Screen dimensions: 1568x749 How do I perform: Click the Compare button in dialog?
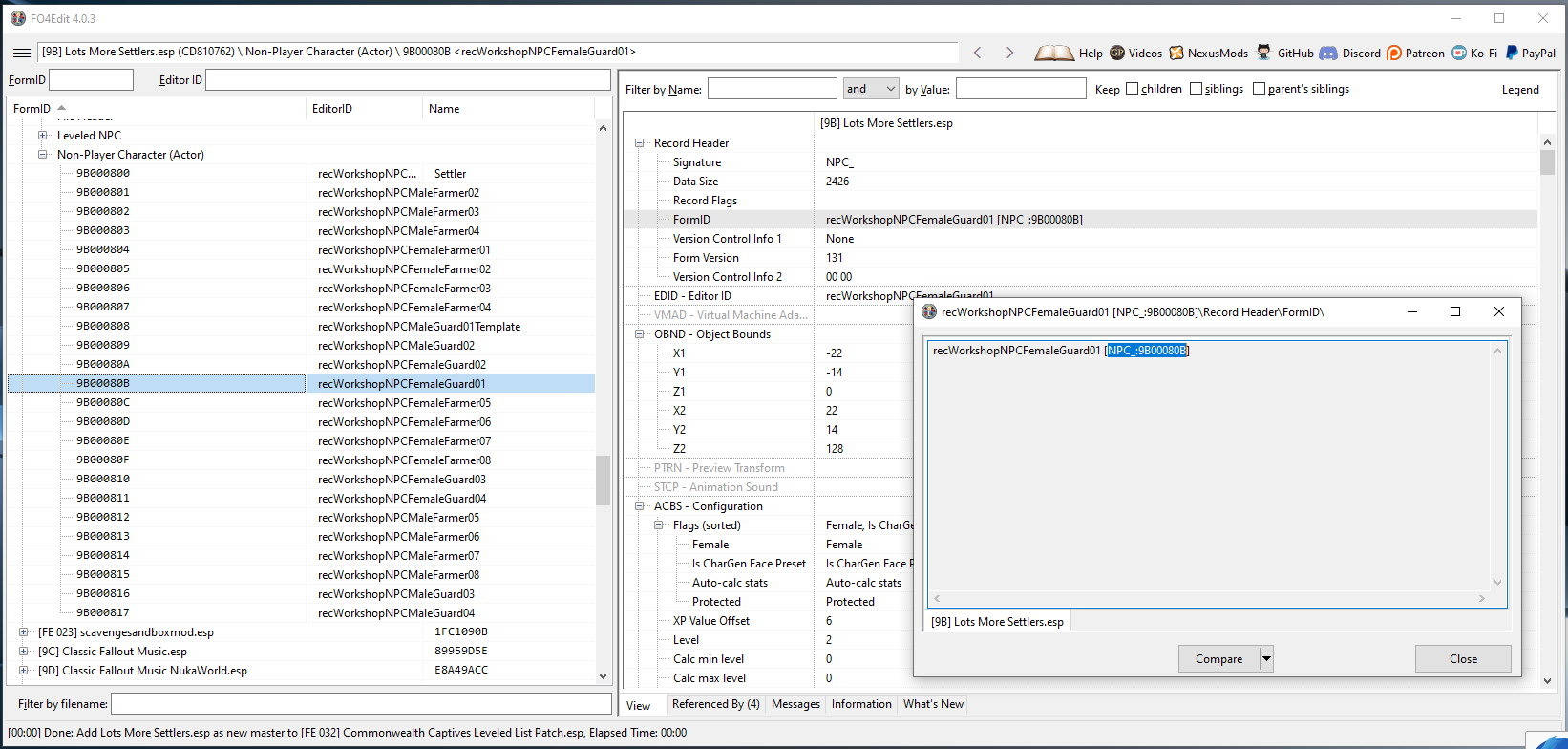click(x=1218, y=659)
